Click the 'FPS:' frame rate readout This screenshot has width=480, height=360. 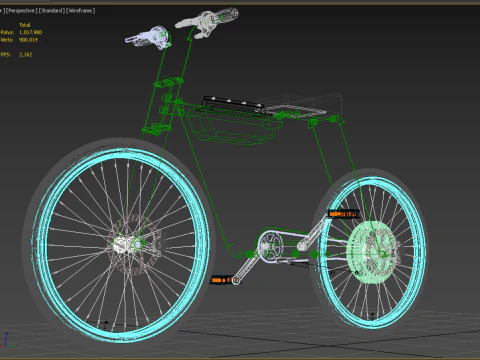pyautogui.click(x=16, y=54)
